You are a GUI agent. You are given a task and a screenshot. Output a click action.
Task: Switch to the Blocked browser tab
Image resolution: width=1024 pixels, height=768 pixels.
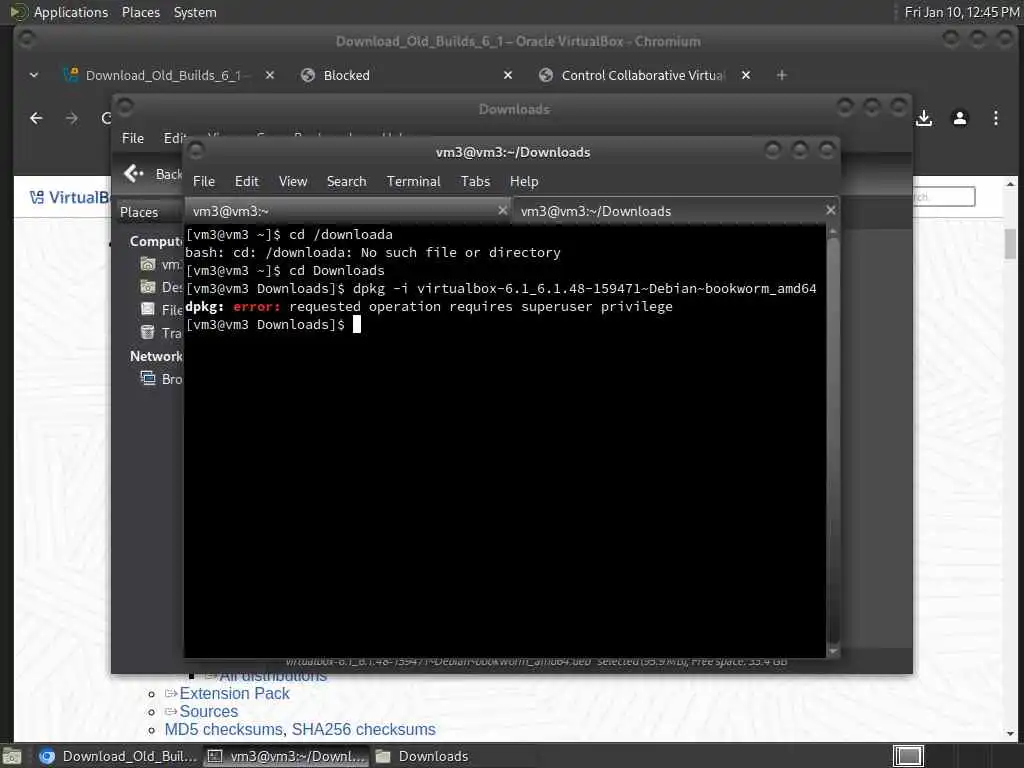(x=346, y=75)
